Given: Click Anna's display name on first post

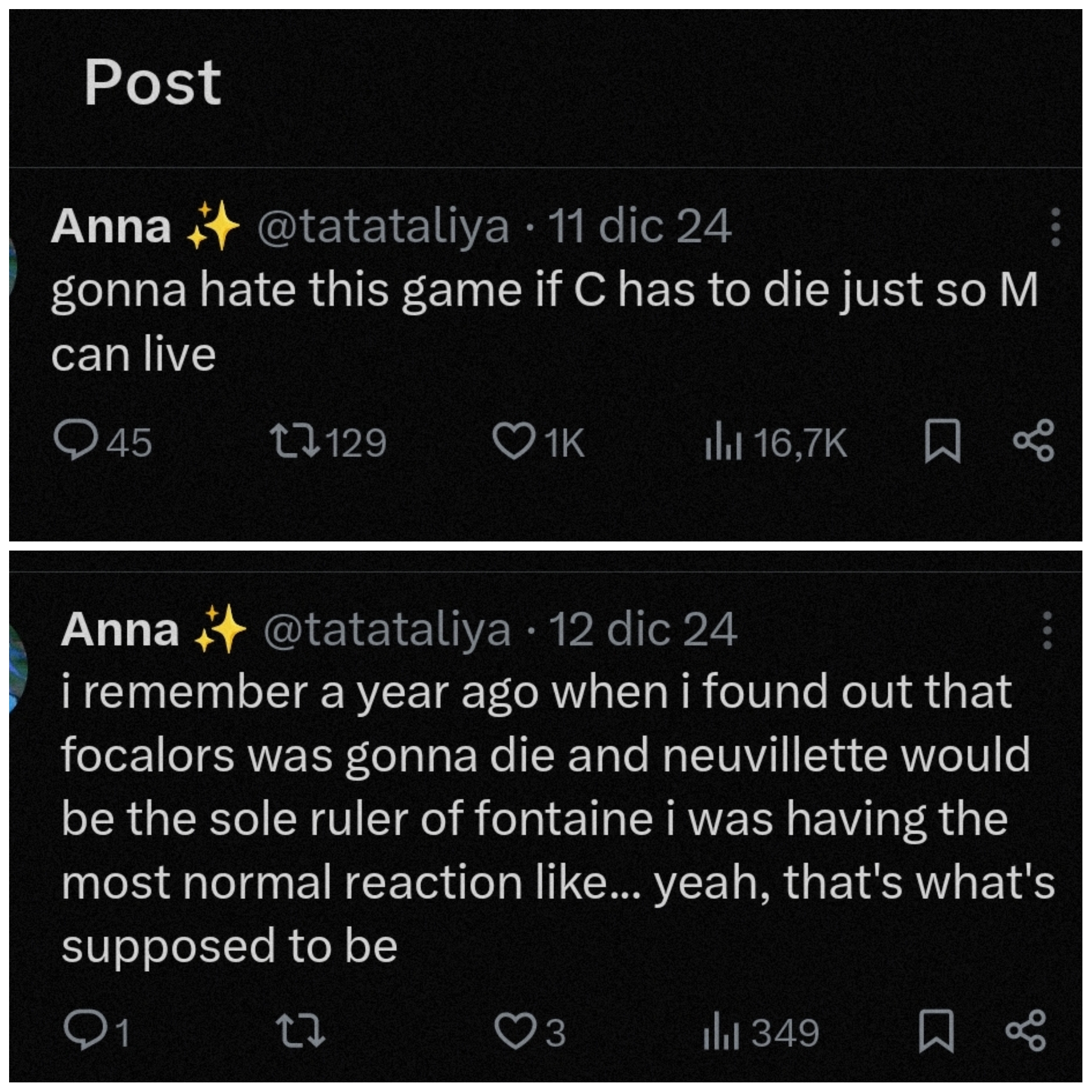Looking at the screenshot, I should [x=111, y=226].
